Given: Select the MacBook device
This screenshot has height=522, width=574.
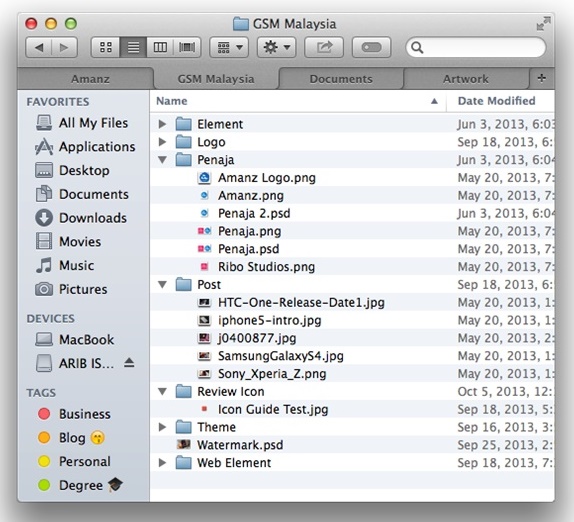Looking at the screenshot, I should (75, 340).
